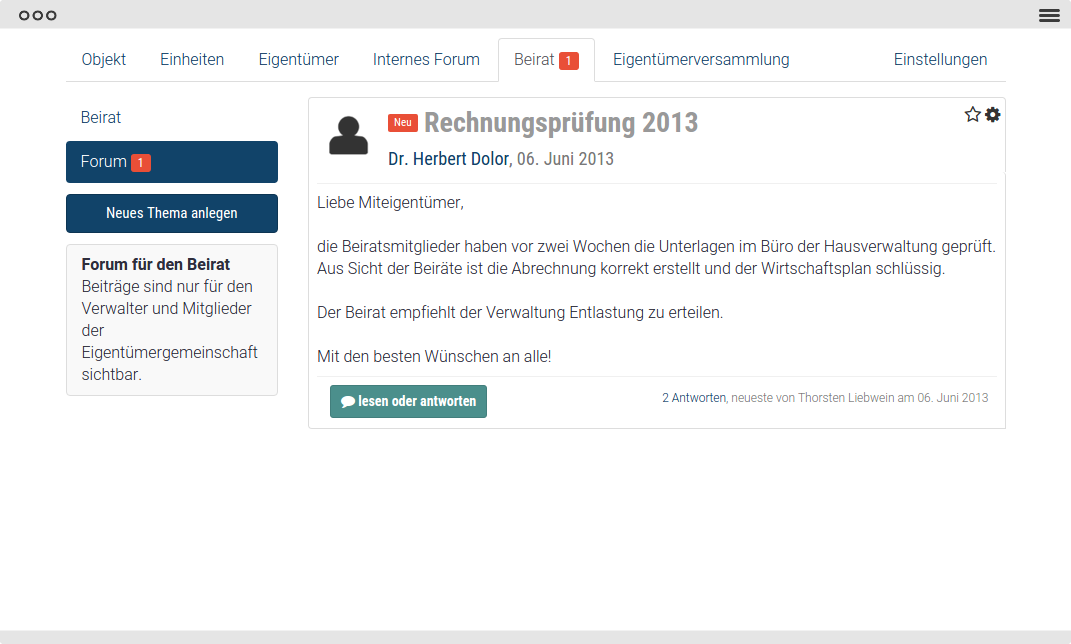Click the red 'Neu' badge

(x=403, y=123)
